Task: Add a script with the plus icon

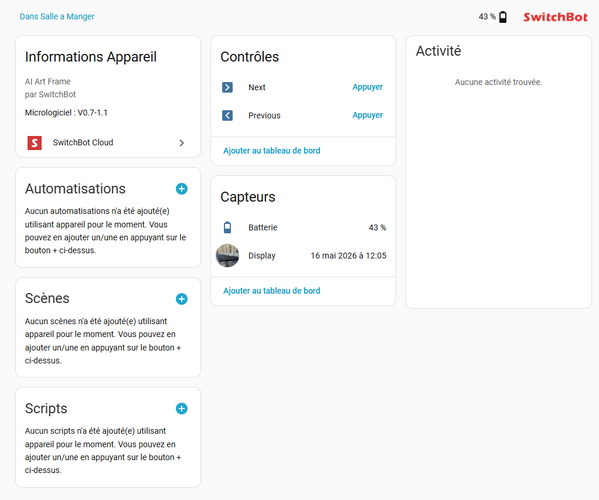Action: [181, 409]
